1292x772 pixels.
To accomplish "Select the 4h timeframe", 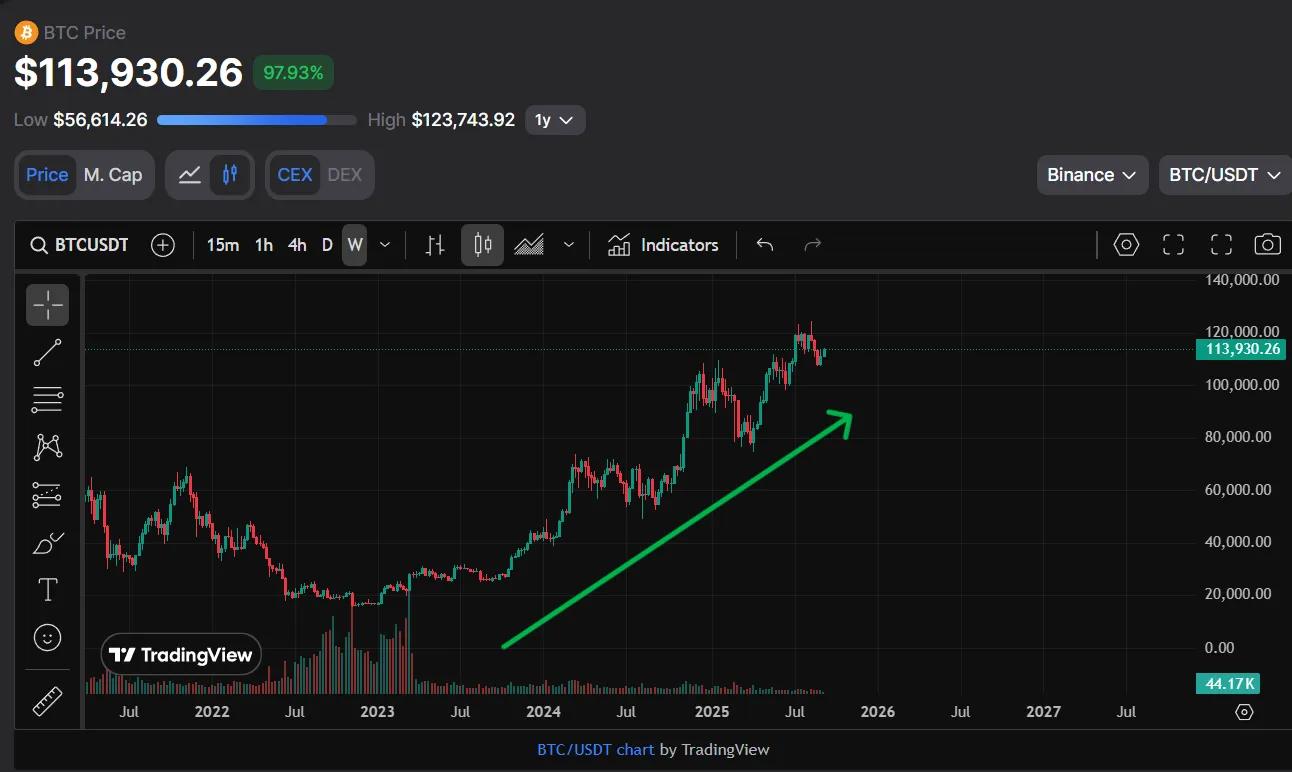I will [297, 245].
